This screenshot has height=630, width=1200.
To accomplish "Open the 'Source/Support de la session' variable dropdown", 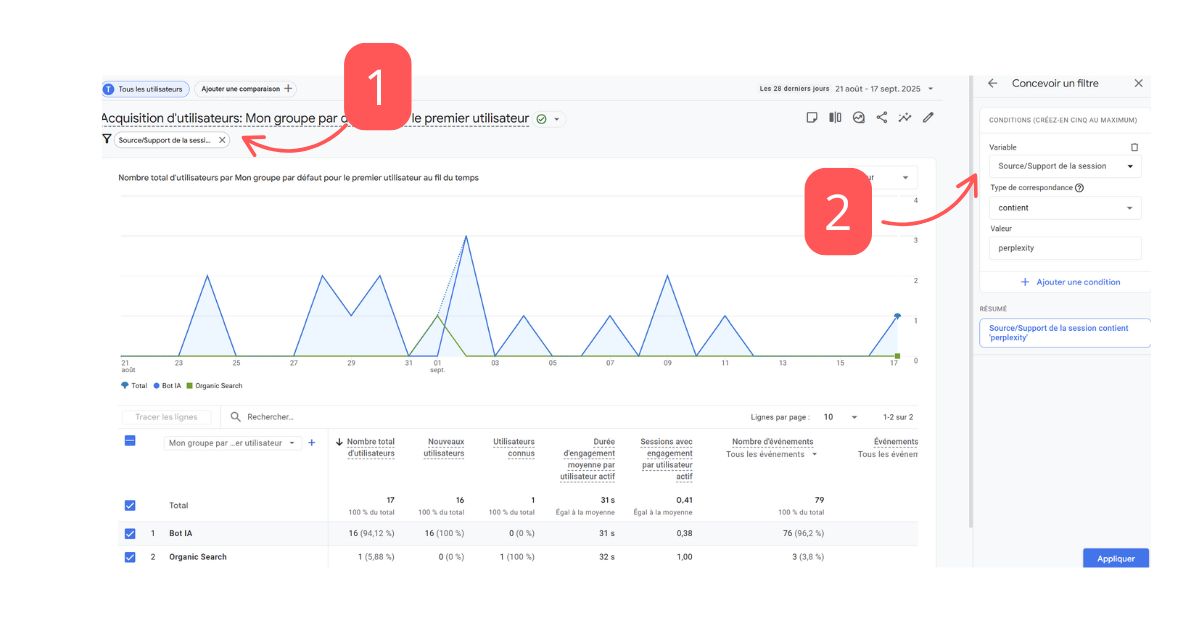I will pyautogui.click(x=1065, y=166).
